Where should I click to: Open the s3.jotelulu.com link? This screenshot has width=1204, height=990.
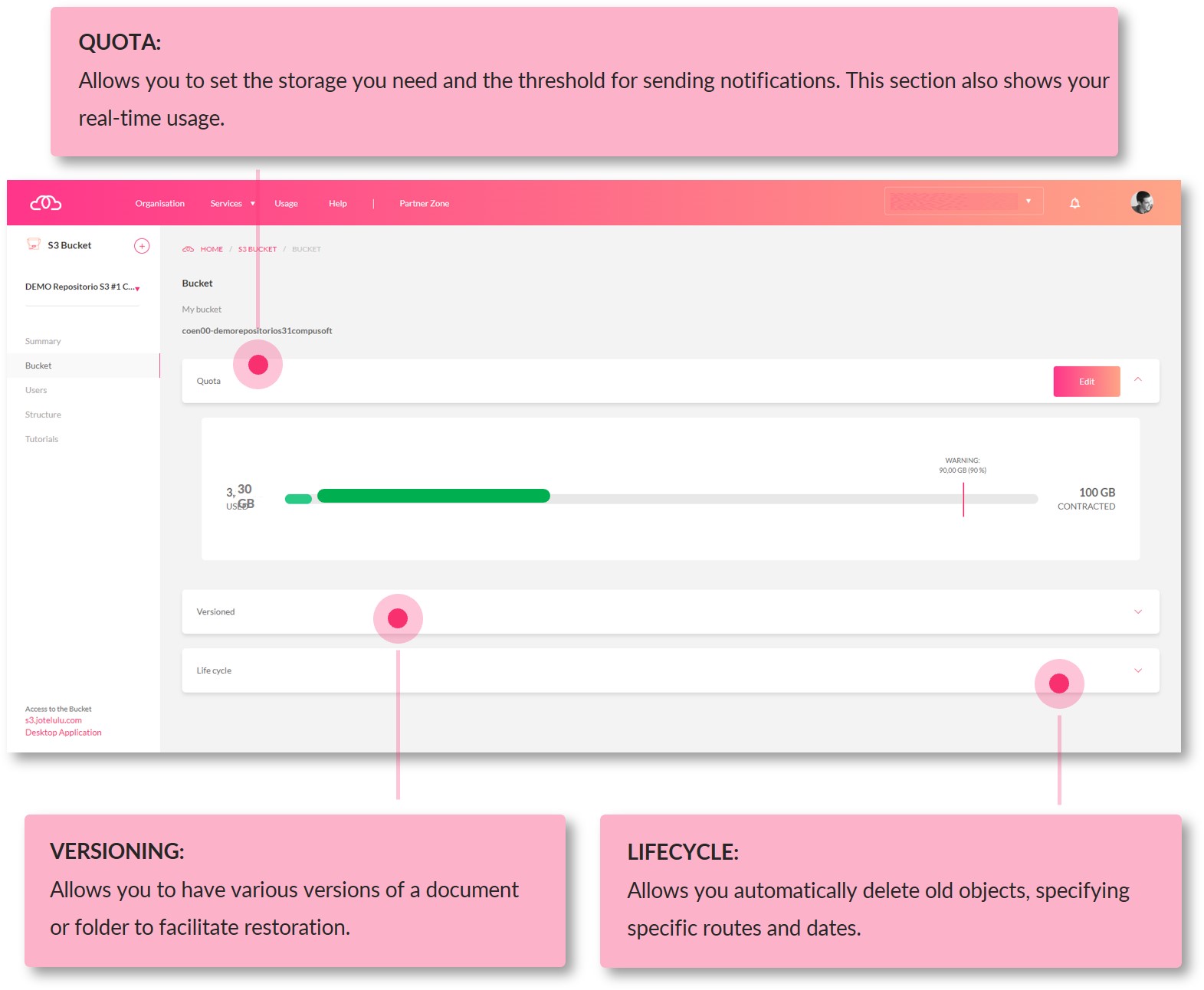pos(54,721)
